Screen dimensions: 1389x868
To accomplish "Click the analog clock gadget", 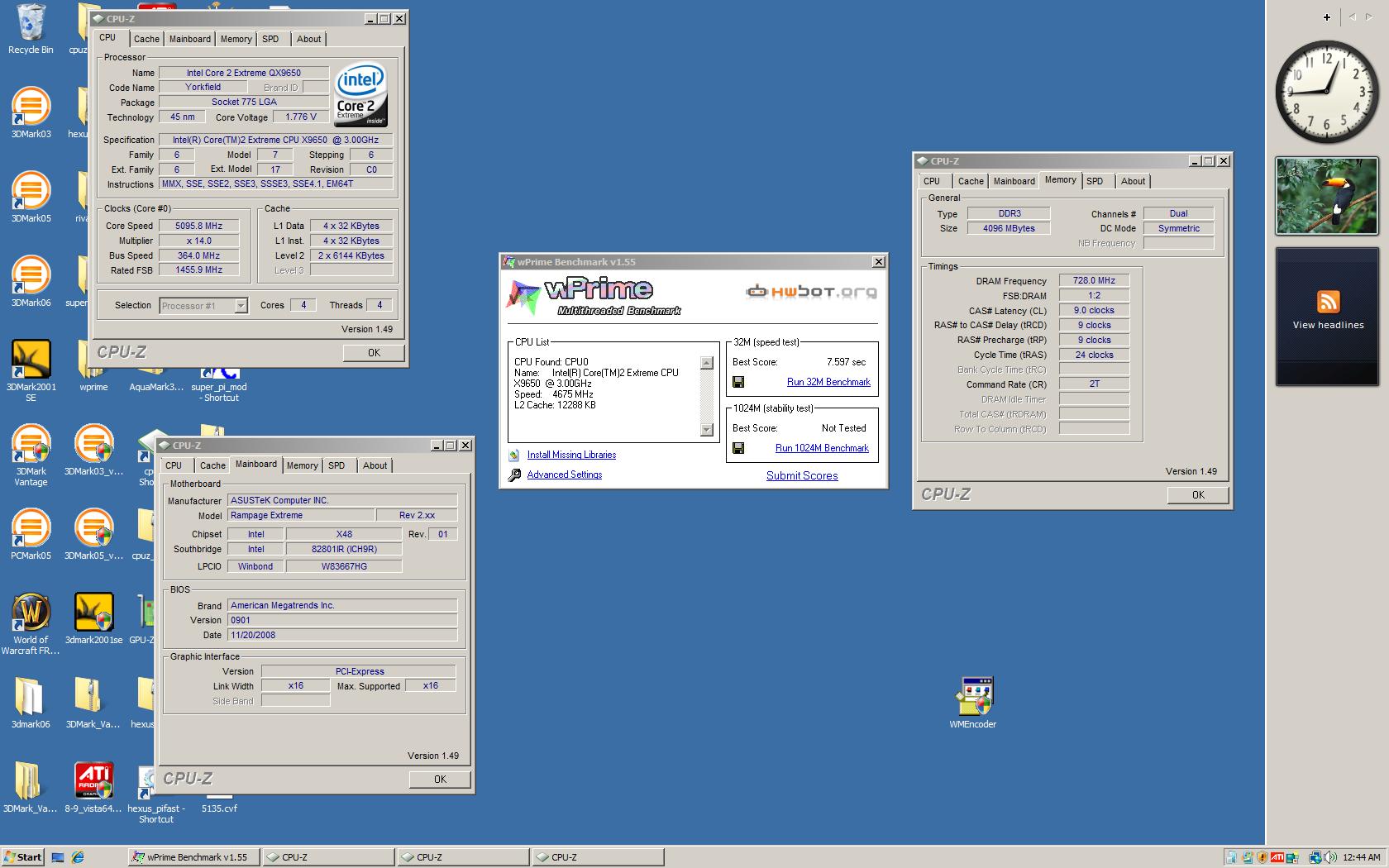I will 1328,93.
